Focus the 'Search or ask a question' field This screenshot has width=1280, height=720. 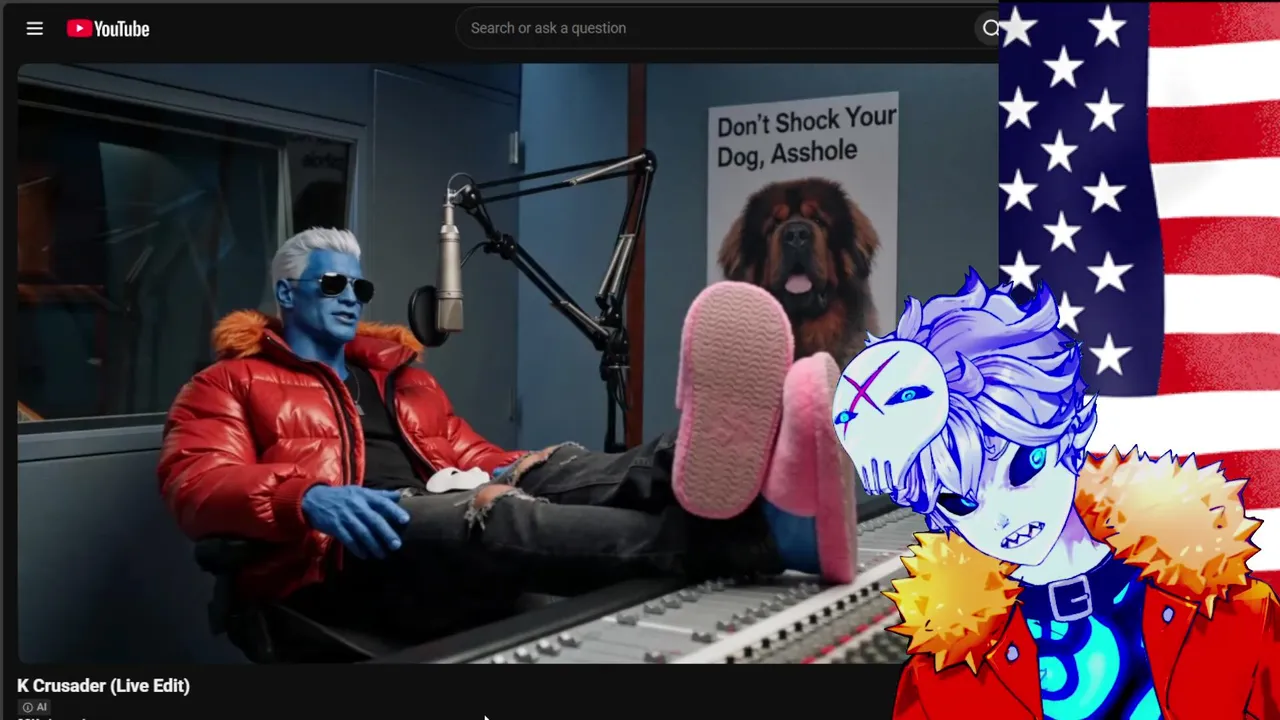715,28
